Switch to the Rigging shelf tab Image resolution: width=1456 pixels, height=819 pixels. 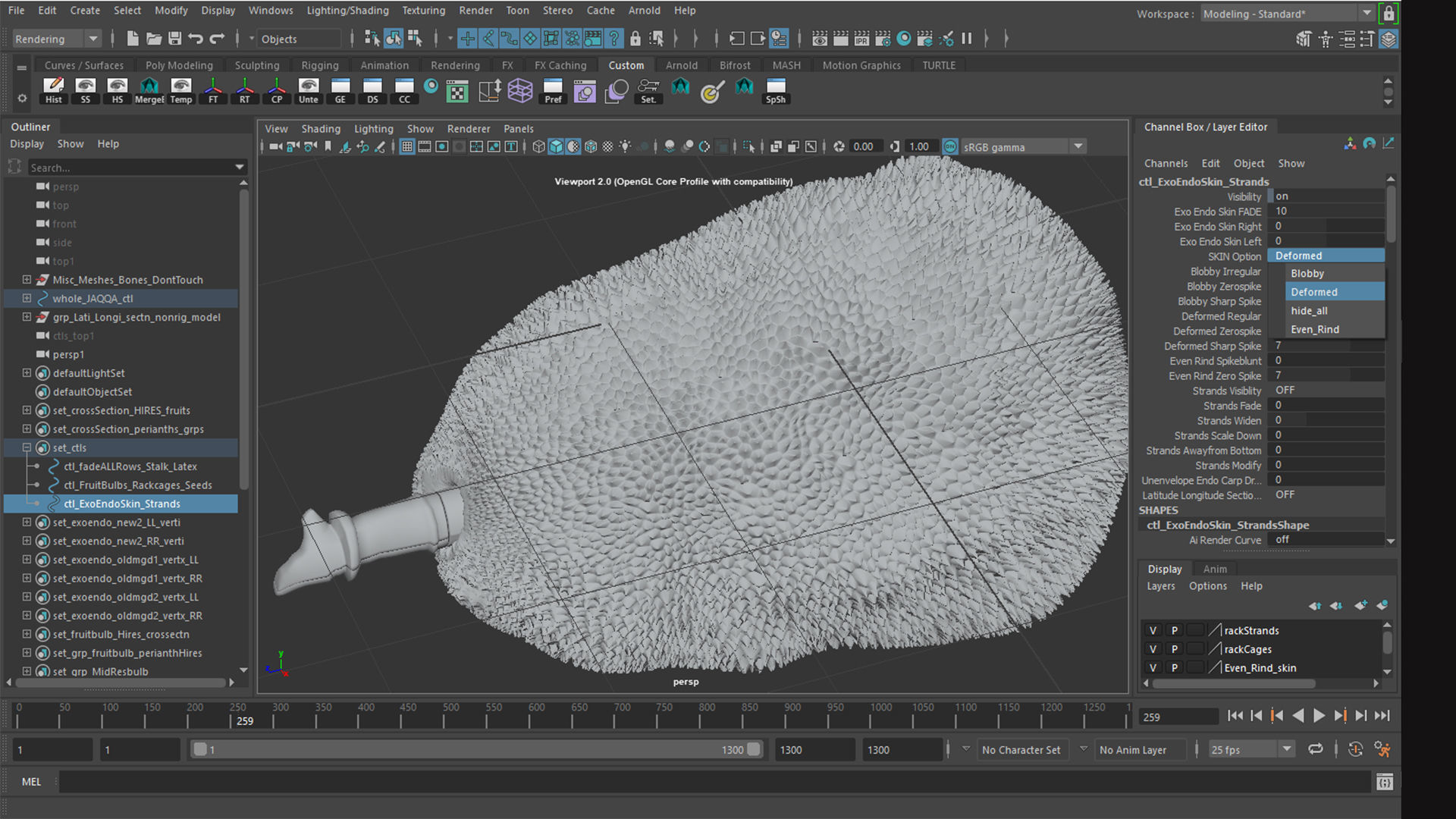(x=320, y=65)
